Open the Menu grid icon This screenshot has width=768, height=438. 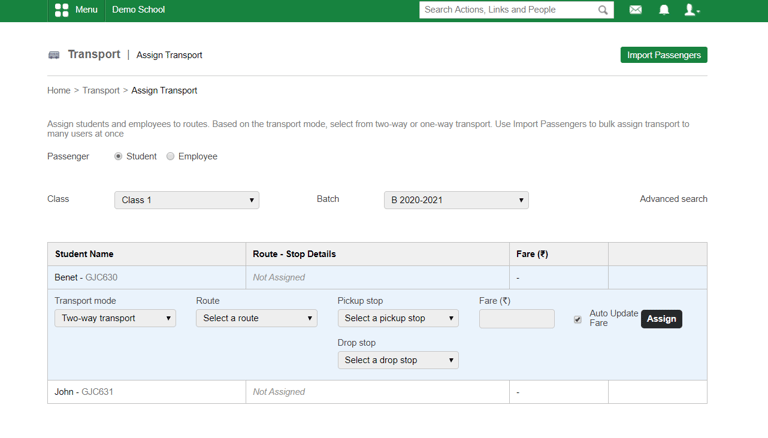coord(62,10)
